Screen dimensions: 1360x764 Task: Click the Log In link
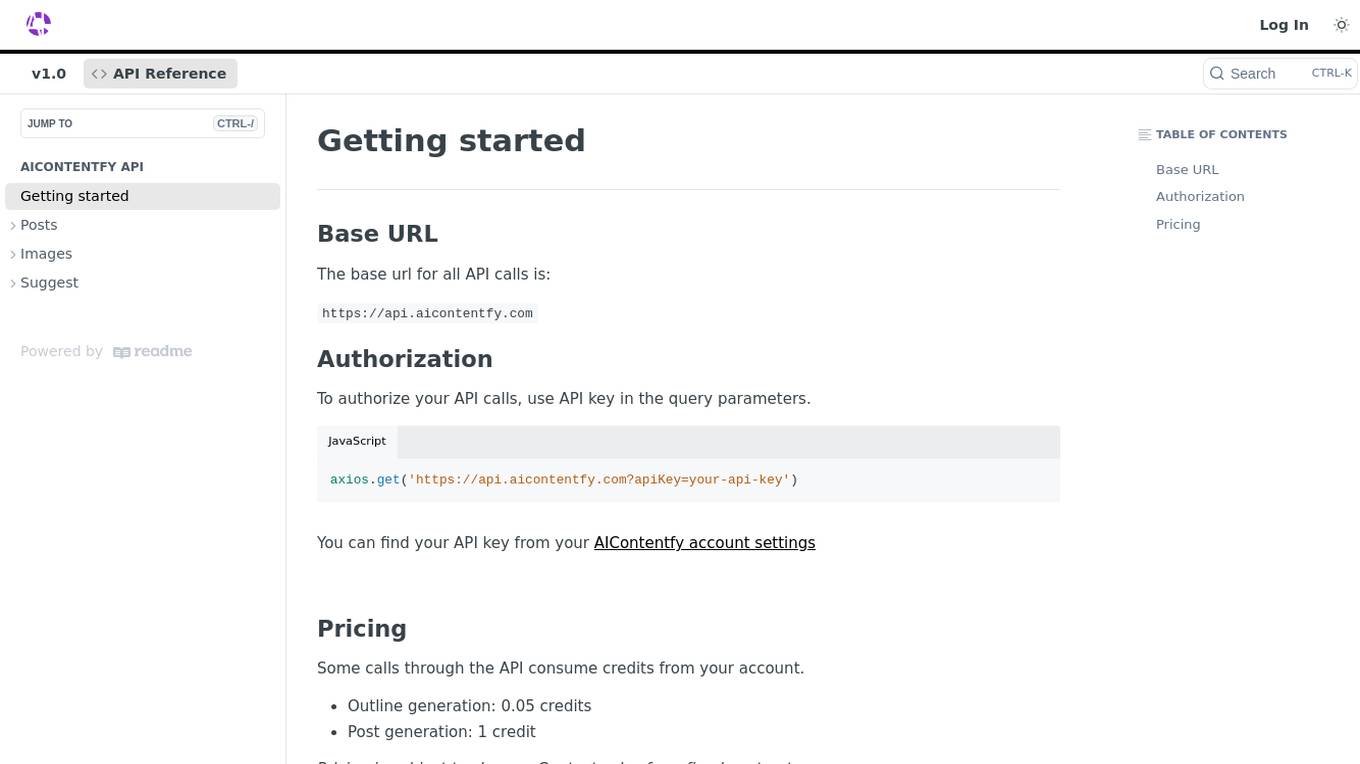tap(1284, 25)
